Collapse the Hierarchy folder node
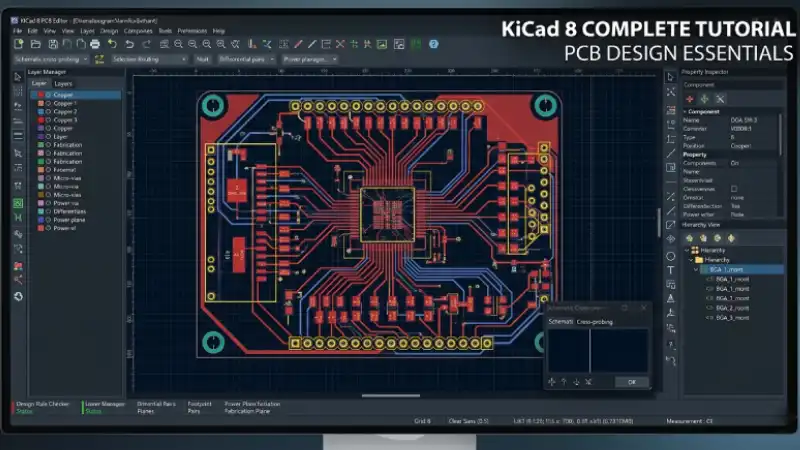800x450 pixels. 691,260
